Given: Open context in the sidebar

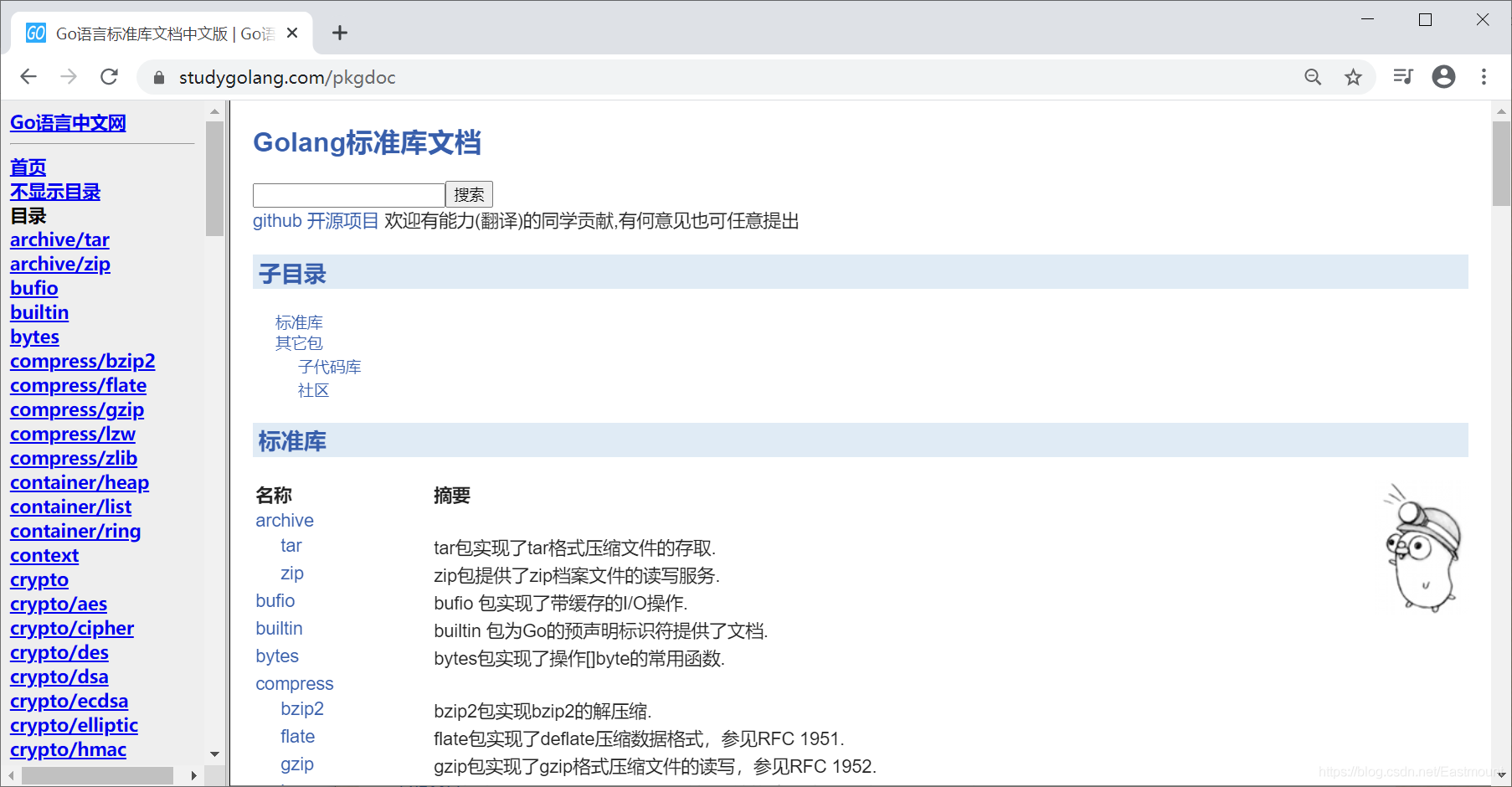Looking at the screenshot, I should point(44,556).
